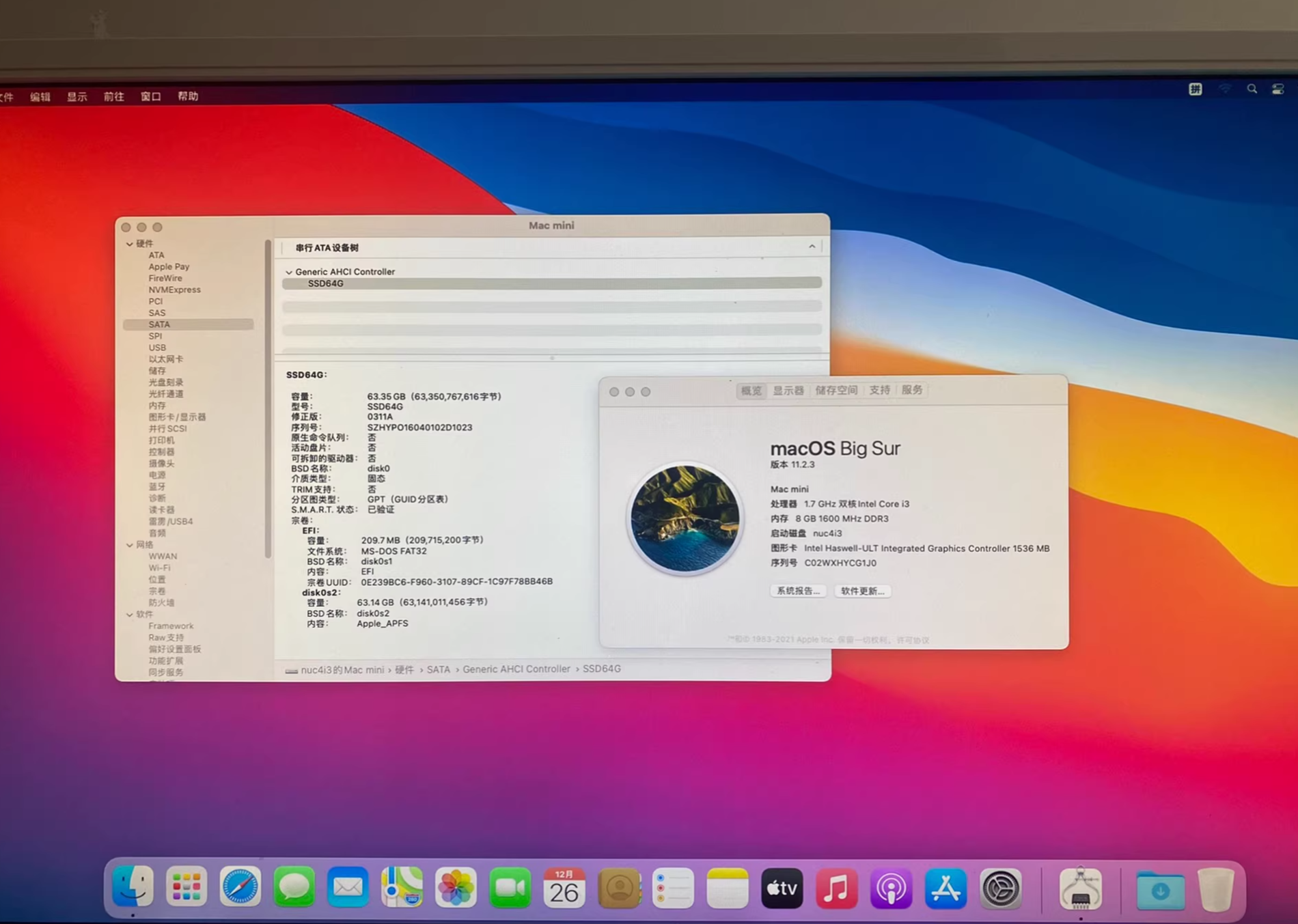
Task: Select NVMExpress in hardware sidebar
Action: [175, 290]
